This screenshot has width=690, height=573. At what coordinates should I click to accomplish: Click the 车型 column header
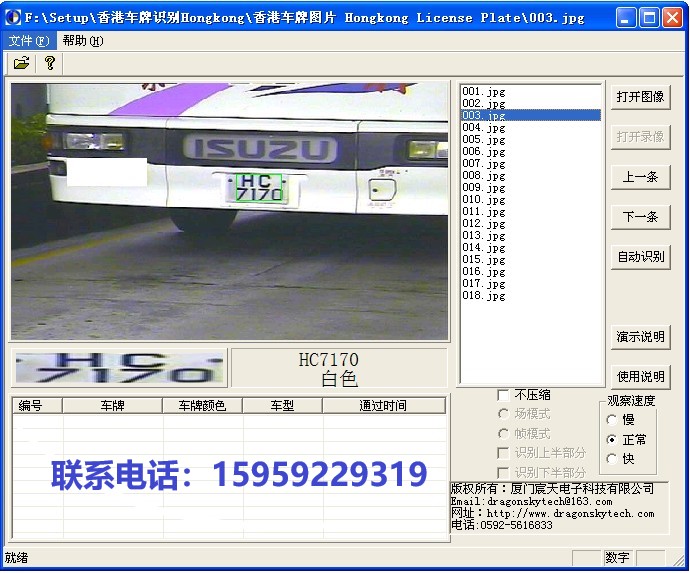click(x=282, y=405)
